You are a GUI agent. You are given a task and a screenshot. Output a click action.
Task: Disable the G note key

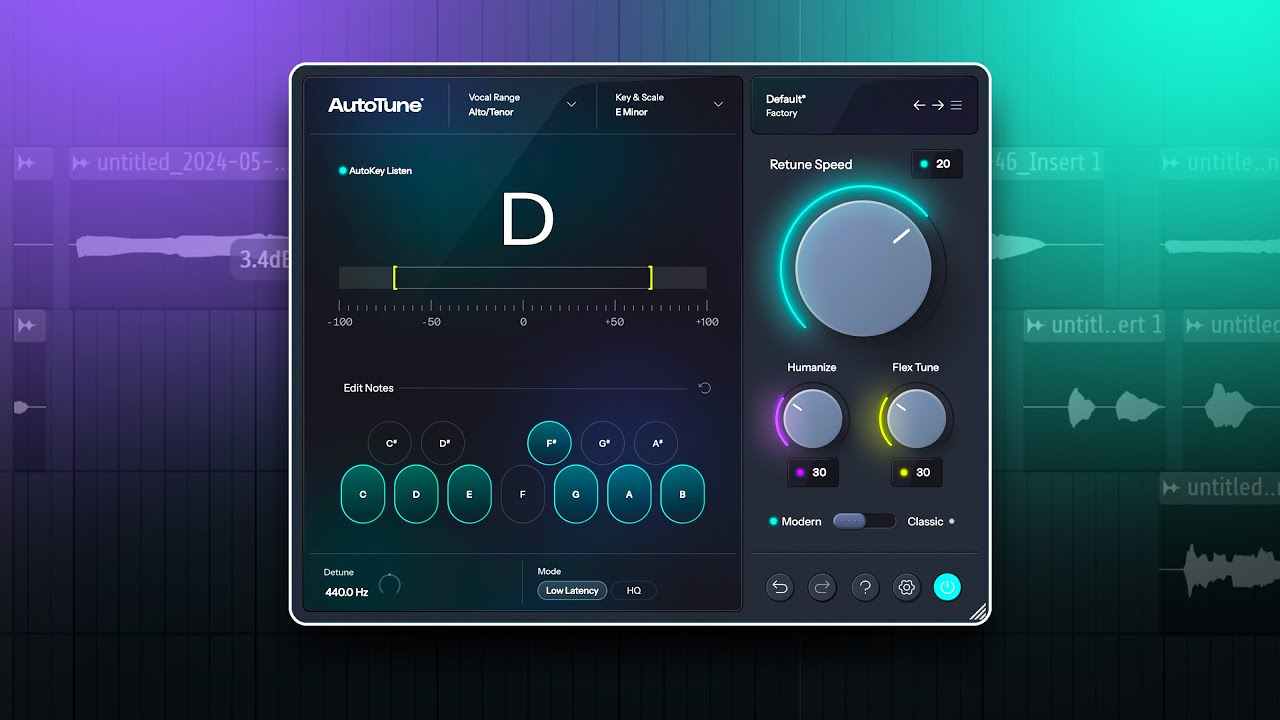pyautogui.click(x=576, y=494)
